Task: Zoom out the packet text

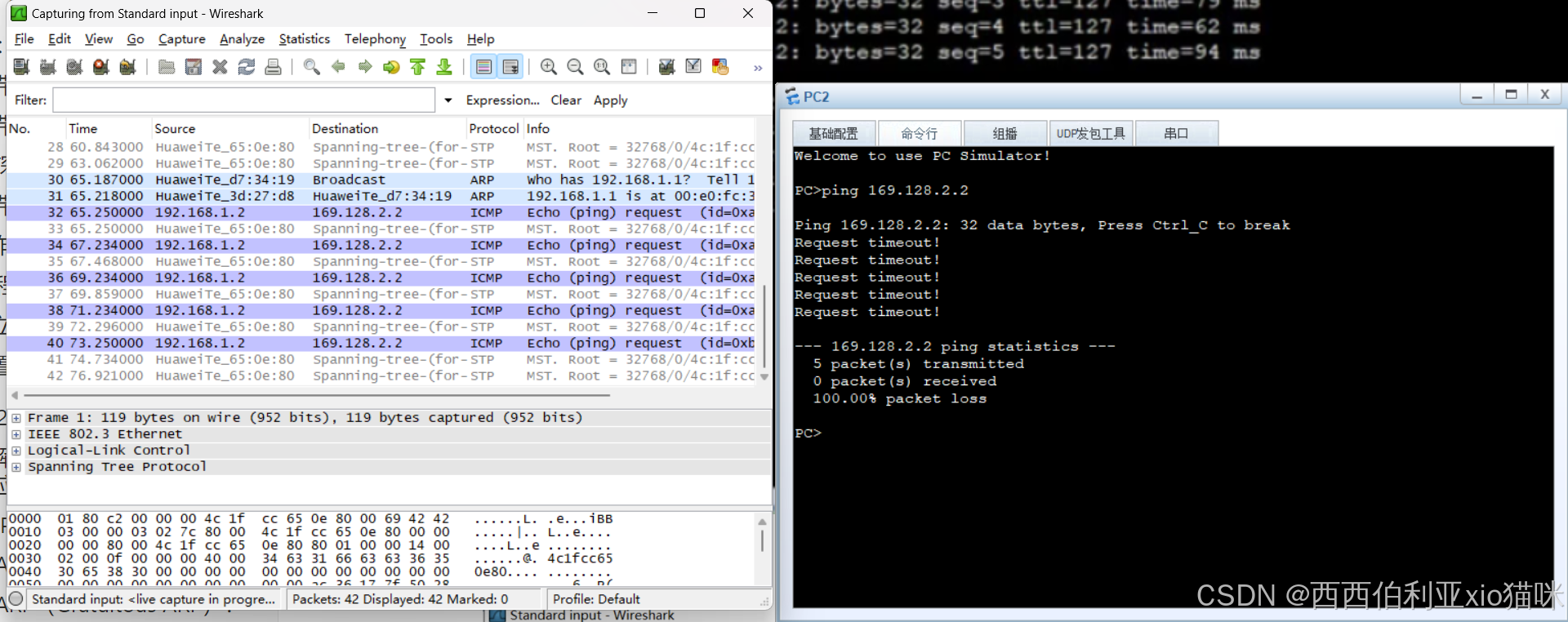Action: [575, 67]
